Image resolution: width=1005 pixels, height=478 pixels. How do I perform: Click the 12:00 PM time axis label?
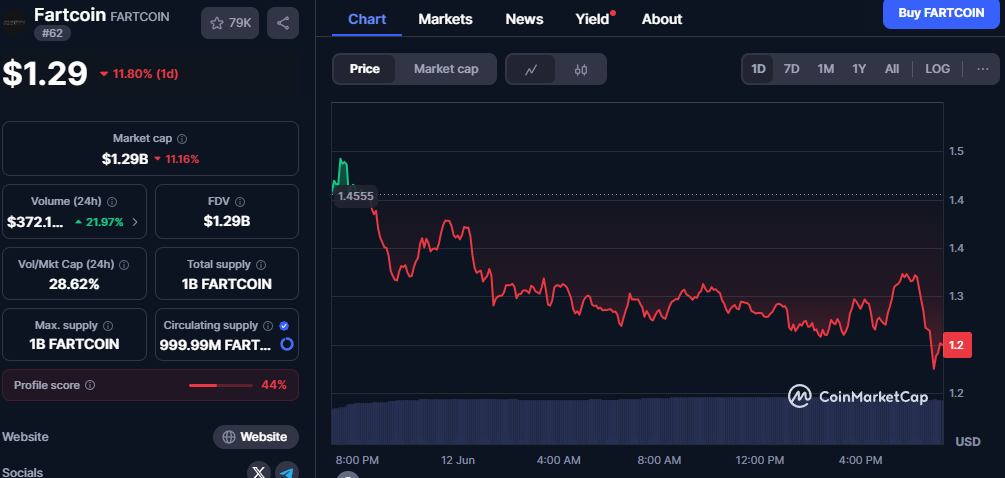760,460
